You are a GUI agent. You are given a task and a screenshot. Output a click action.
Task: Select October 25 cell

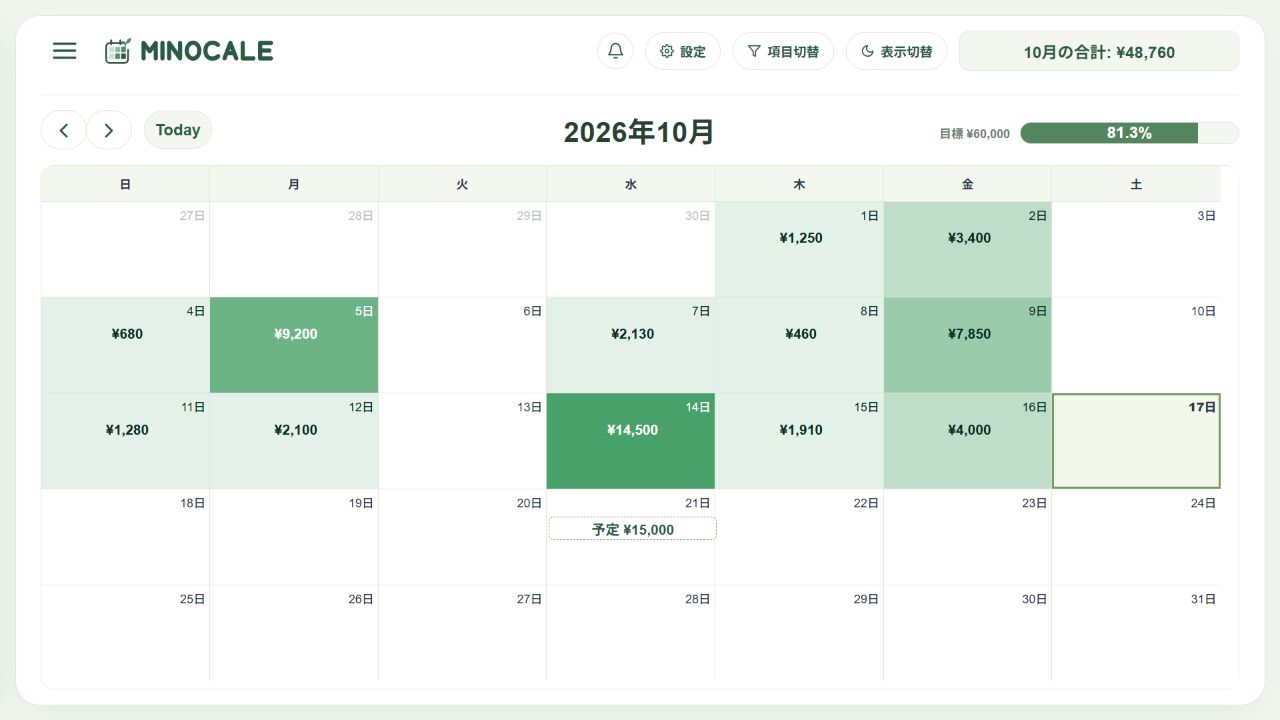click(125, 633)
